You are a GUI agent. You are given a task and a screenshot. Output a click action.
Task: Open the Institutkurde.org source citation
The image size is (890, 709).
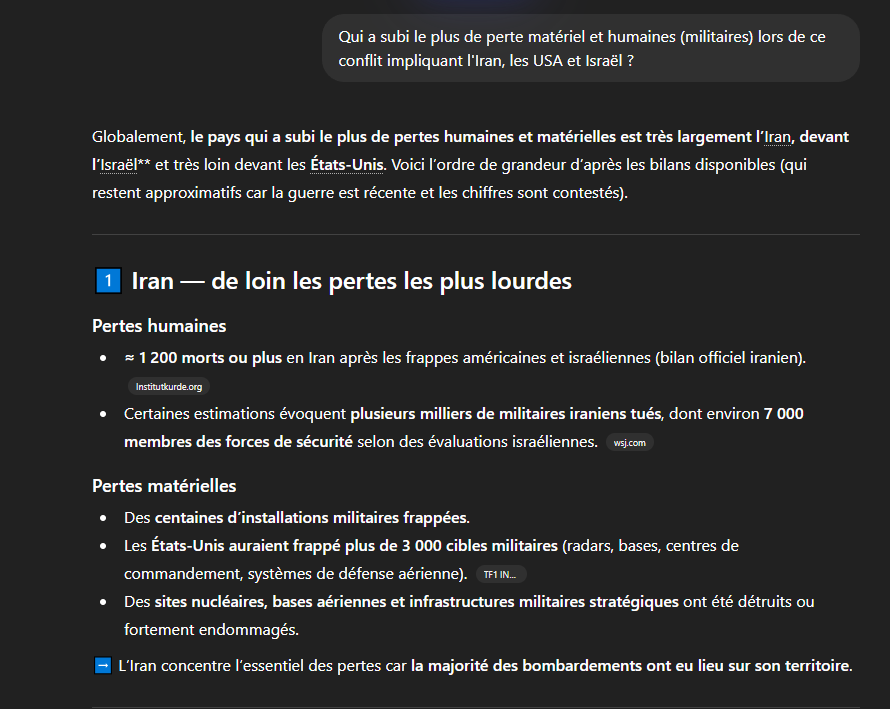[x=168, y=386]
